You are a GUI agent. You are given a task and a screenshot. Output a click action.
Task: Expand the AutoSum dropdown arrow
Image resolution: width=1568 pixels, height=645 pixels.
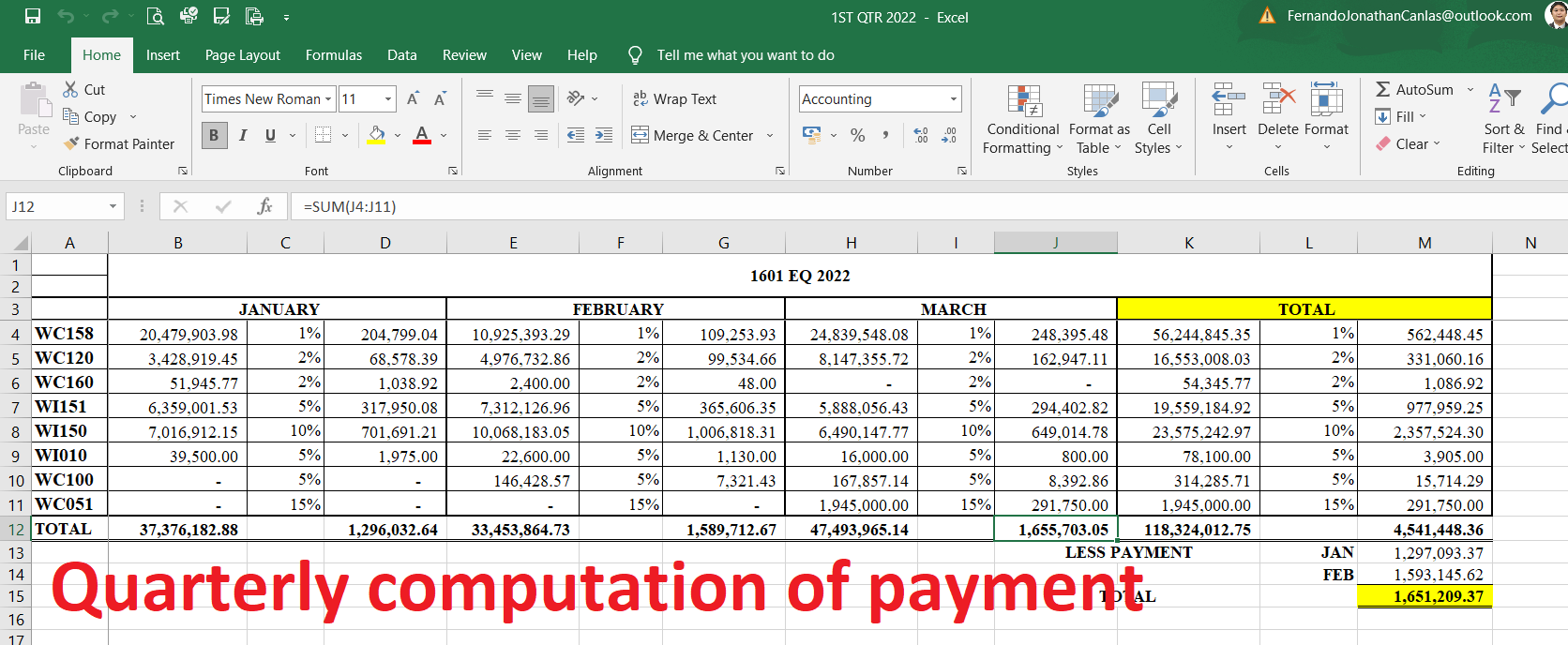(1470, 89)
